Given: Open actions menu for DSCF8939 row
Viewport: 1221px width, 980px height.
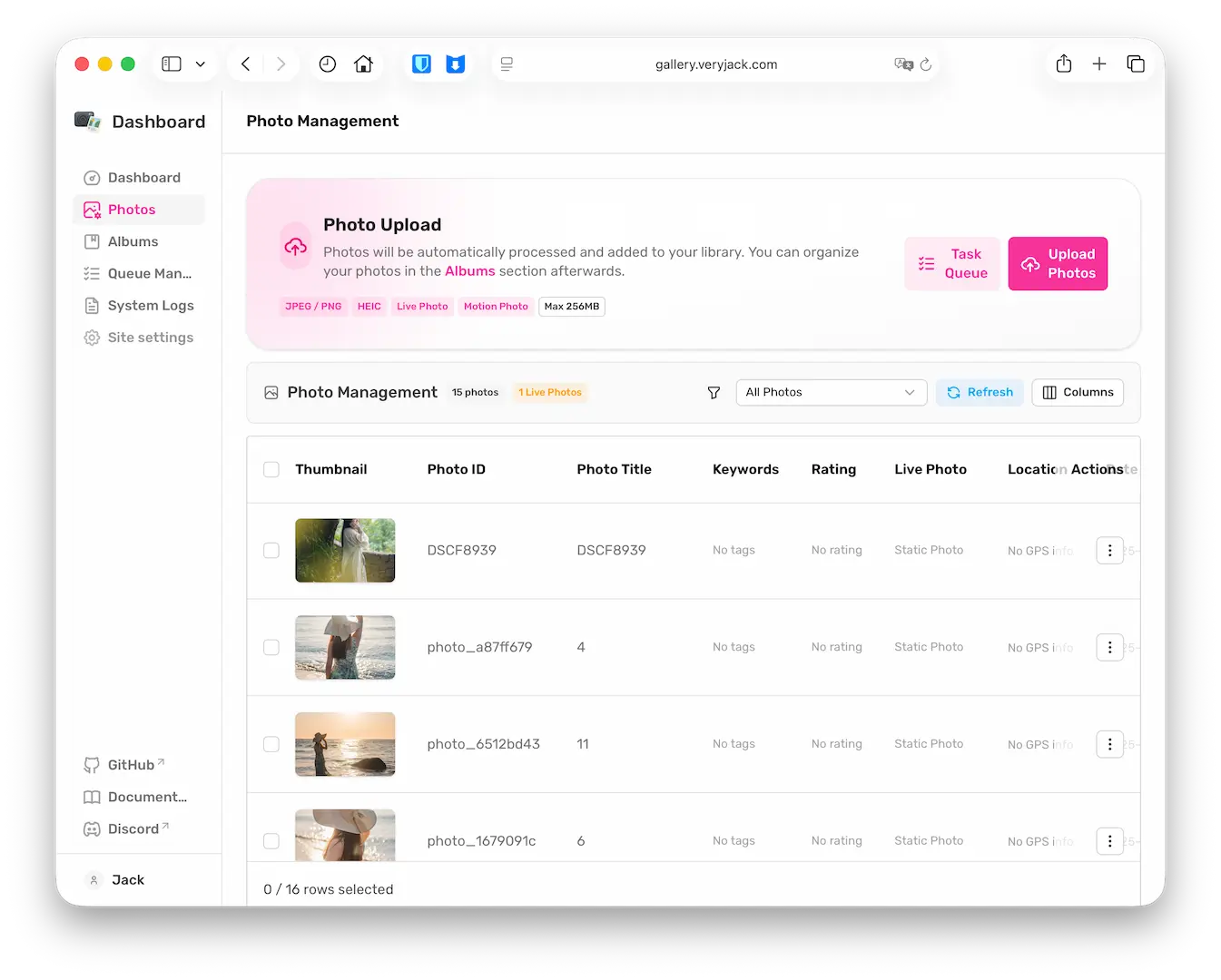Looking at the screenshot, I should coord(1109,551).
